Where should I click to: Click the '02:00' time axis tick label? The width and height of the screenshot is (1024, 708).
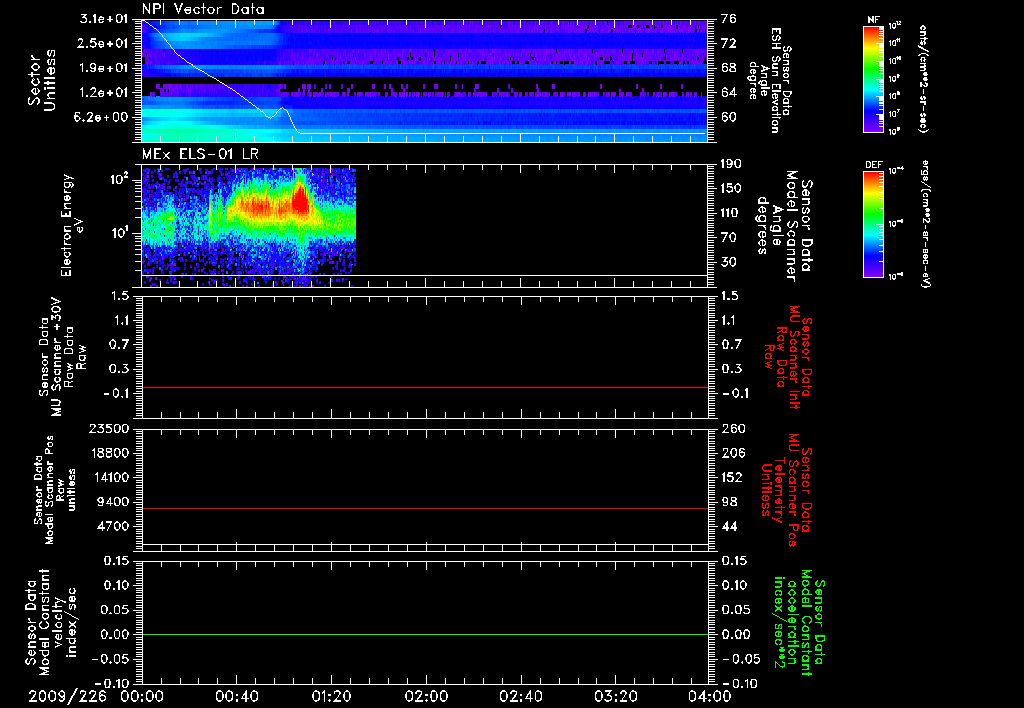pos(426,696)
